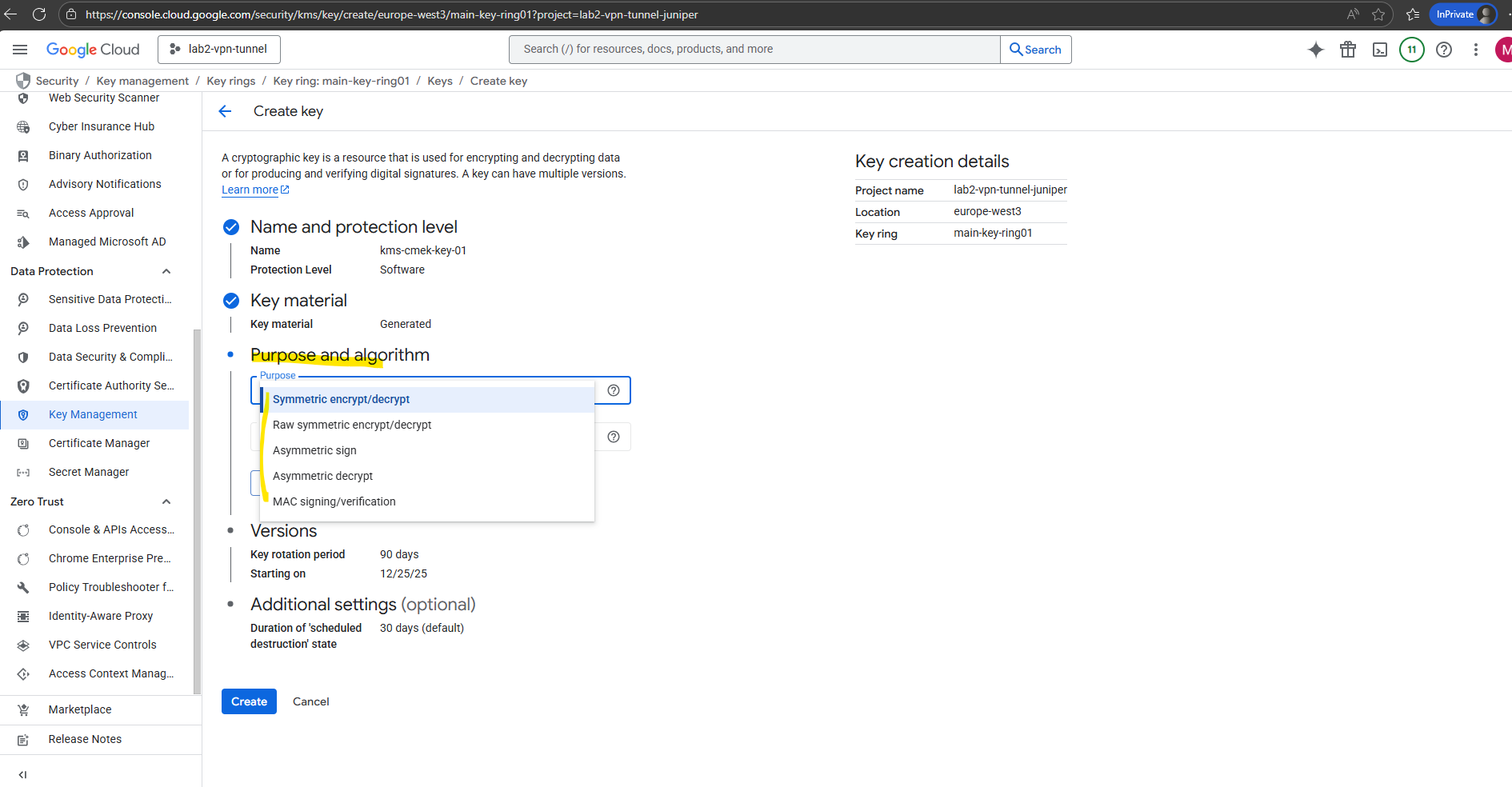Image resolution: width=1512 pixels, height=787 pixels.
Task: Open Key ring: main-key-ring01 breadcrumb
Action: tap(341, 81)
